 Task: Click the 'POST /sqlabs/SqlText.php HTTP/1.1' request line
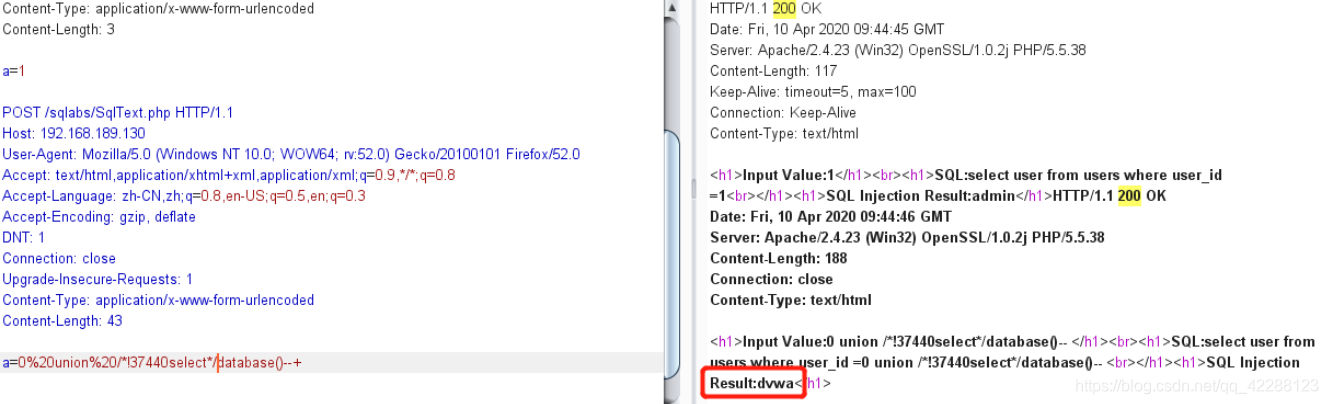pos(117,113)
